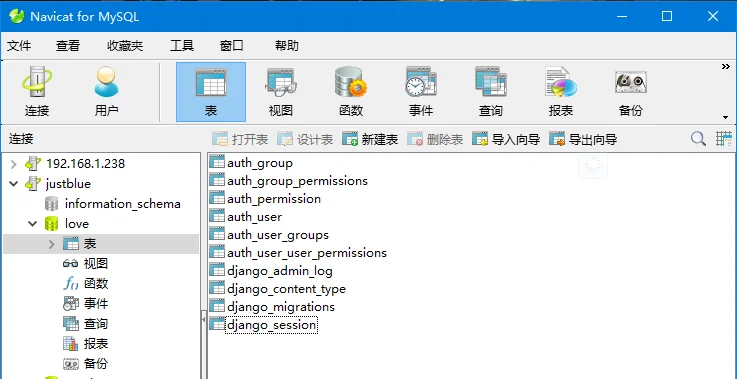This screenshot has height=379, width=737.
Task: Click the 连接 (Connection) toolbar icon
Action: click(x=37, y=92)
